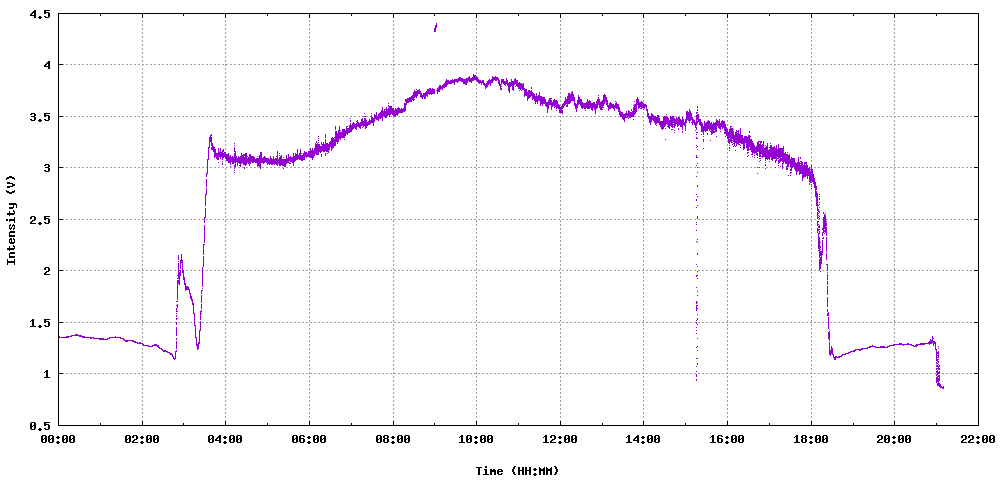The height and width of the screenshot is (480, 1000).
Task: Select the 18:00 x-axis tick label
Action: point(811,439)
